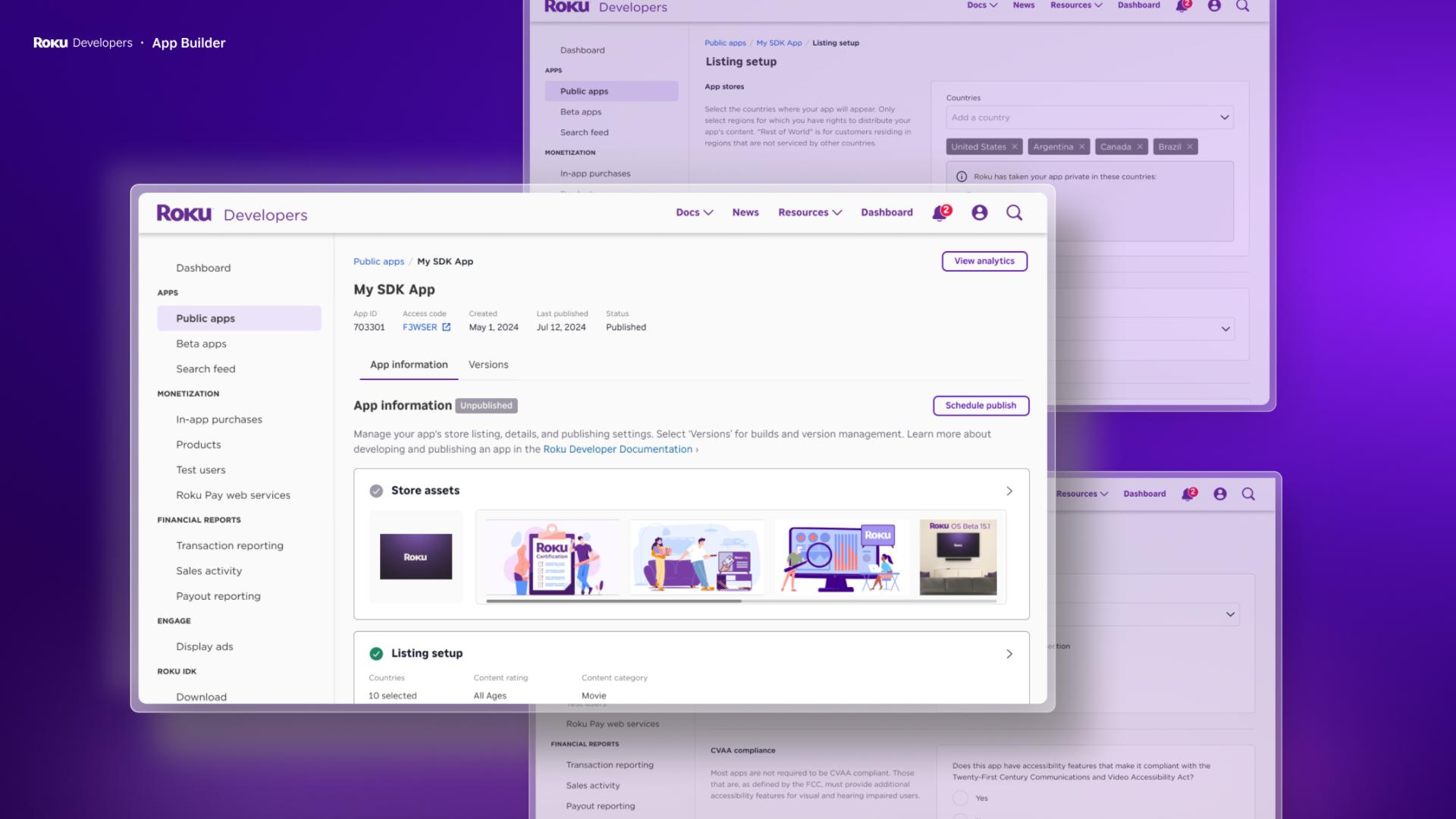Open the Roku OS Beta 15.1 thumbnail
1456x819 pixels.
pos(958,557)
